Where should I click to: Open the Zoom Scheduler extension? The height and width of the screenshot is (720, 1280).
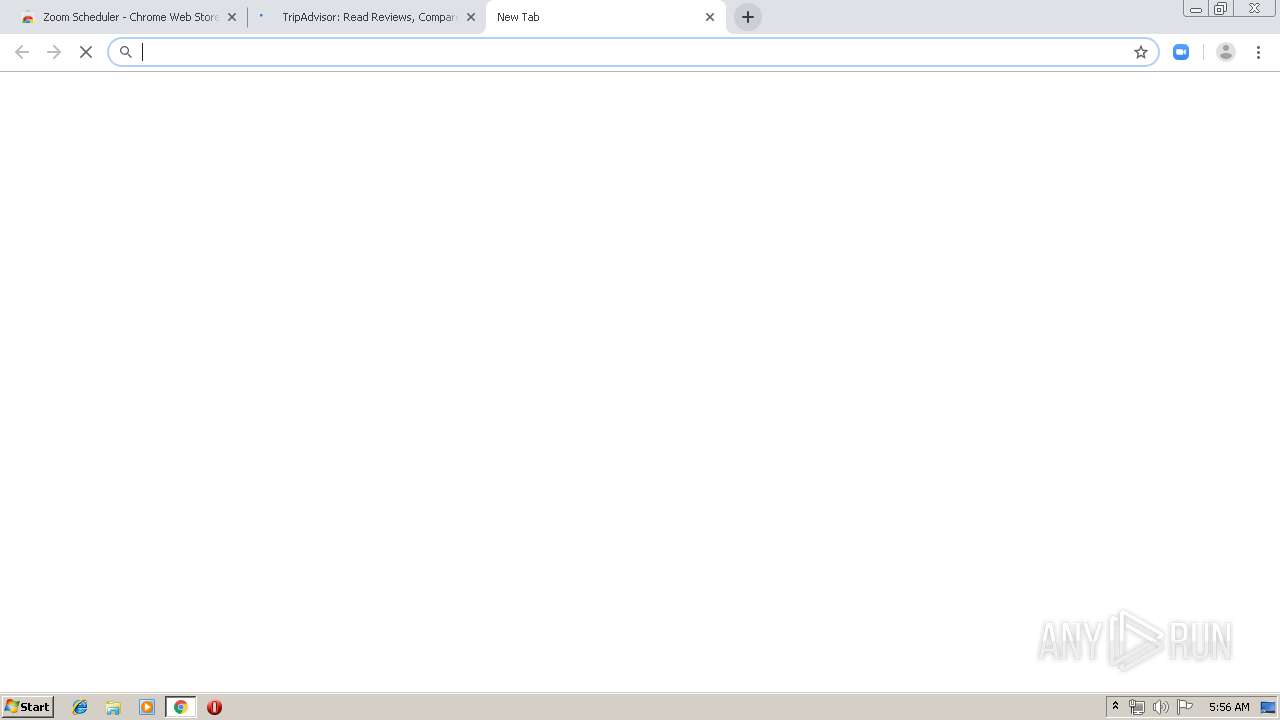(1181, 52)
